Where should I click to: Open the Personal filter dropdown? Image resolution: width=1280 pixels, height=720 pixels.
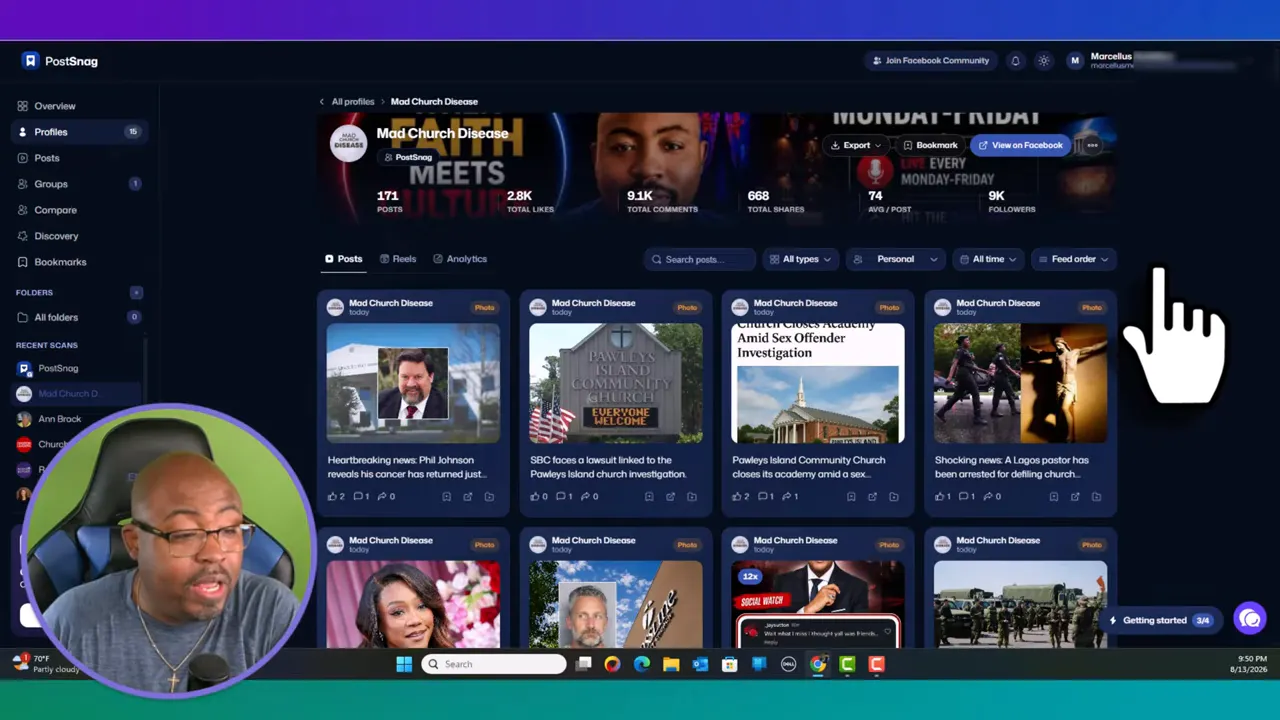coord(895,259)
